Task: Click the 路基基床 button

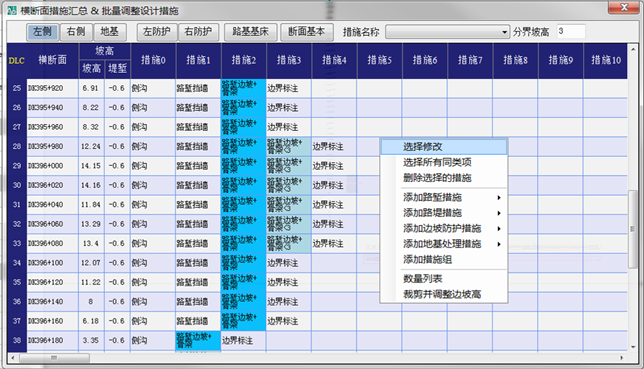Action: point(251,32)
